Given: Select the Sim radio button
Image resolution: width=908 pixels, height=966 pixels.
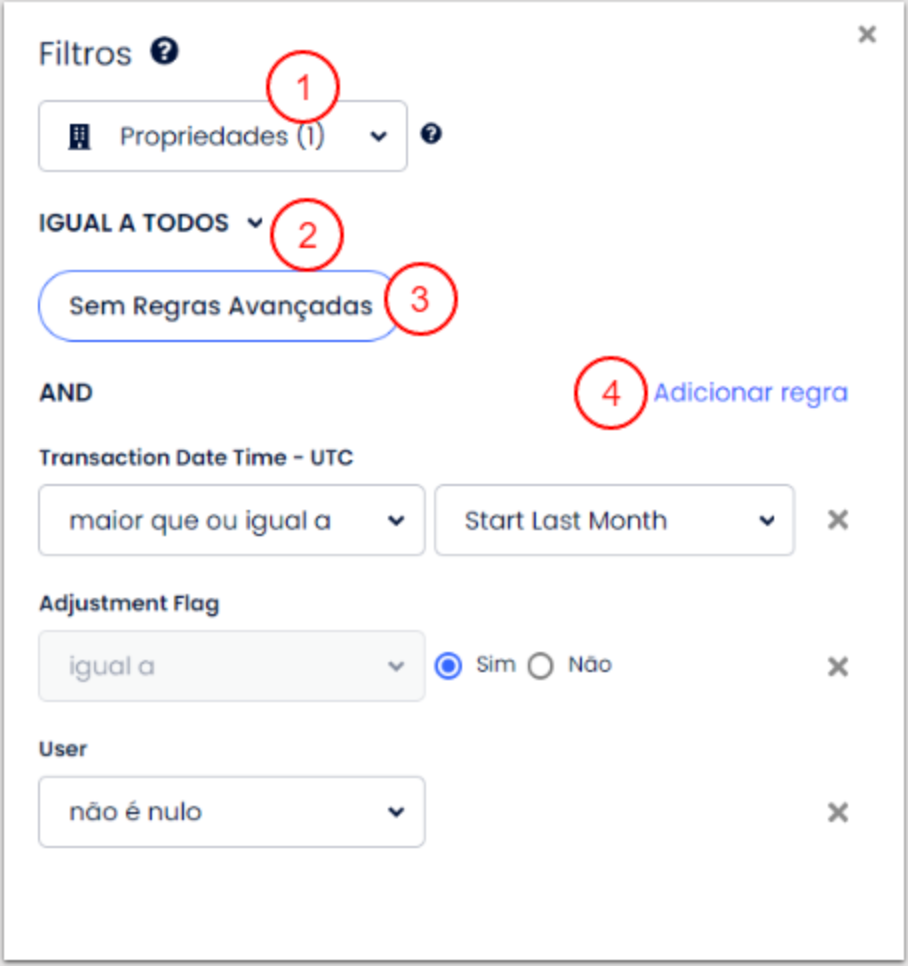Looking at the screenshot, I should 448,666.
